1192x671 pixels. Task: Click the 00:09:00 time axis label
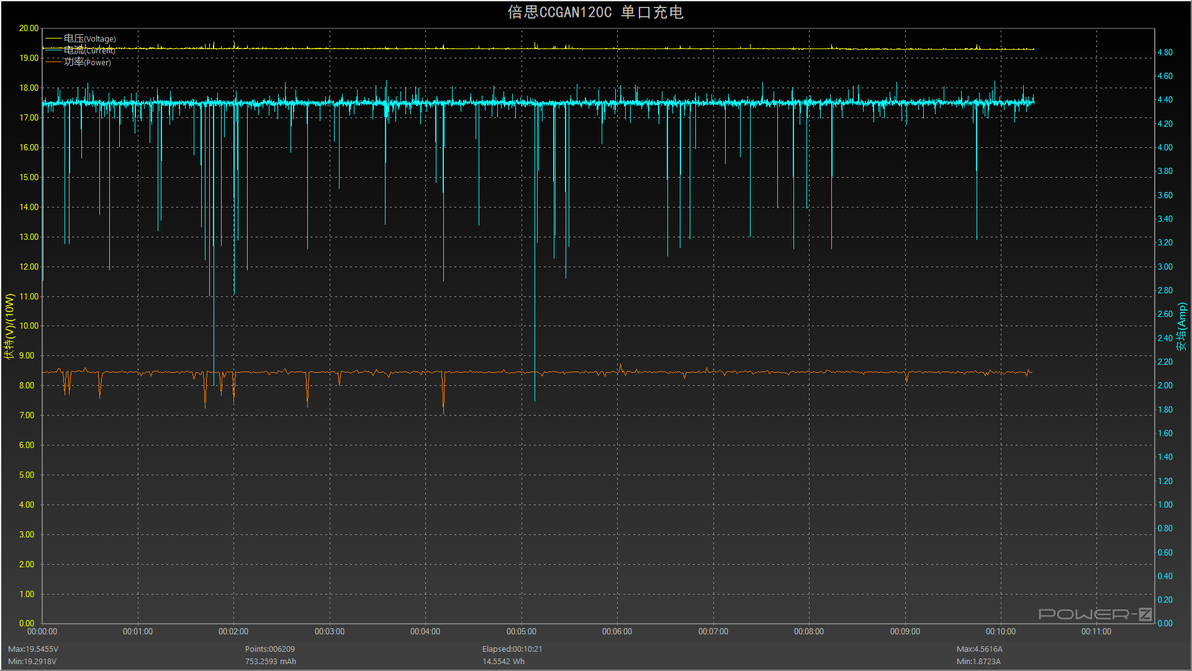click(x=905, y=632)
